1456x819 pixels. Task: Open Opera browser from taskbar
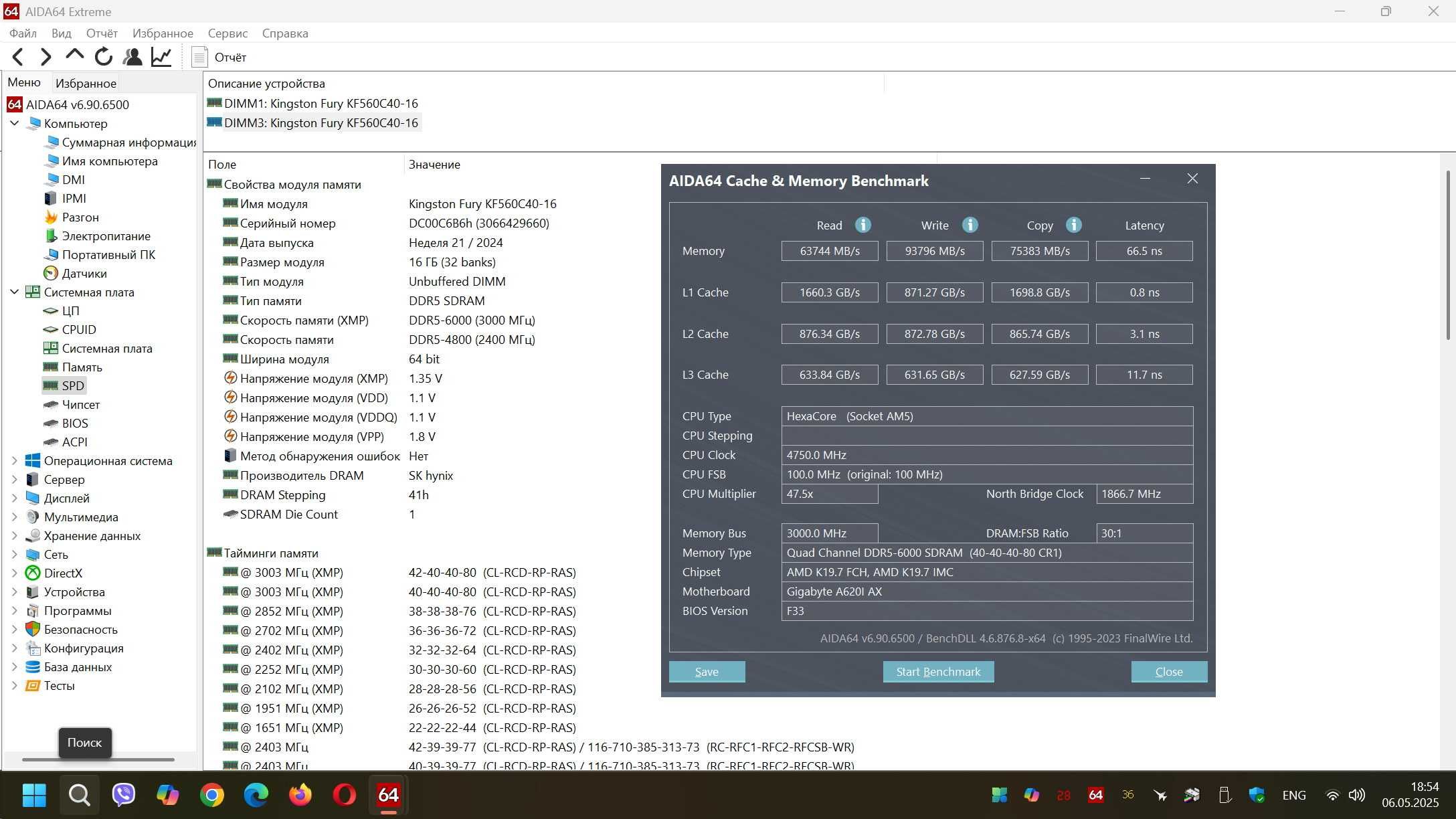coord(344,795)
